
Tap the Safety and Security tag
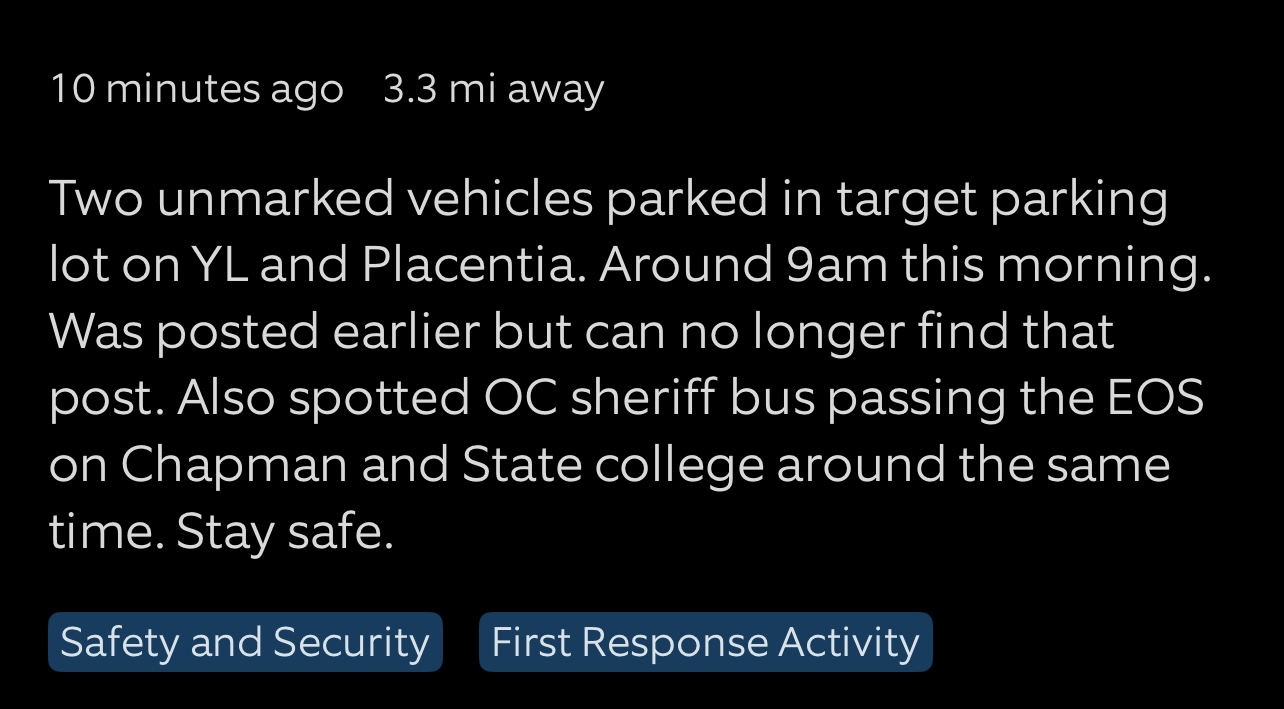tap(245, 642)
